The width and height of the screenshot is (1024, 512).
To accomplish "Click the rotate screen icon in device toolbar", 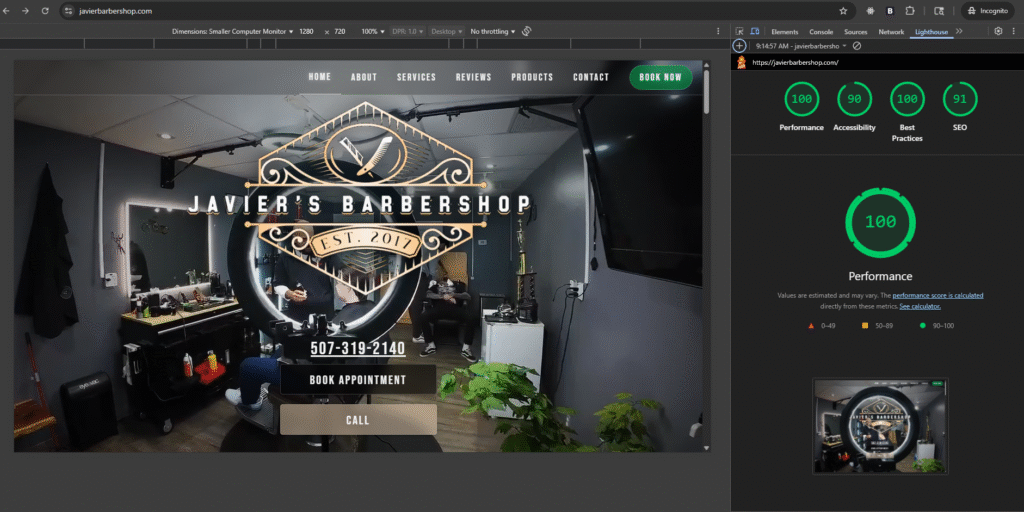I will [527, 31].
